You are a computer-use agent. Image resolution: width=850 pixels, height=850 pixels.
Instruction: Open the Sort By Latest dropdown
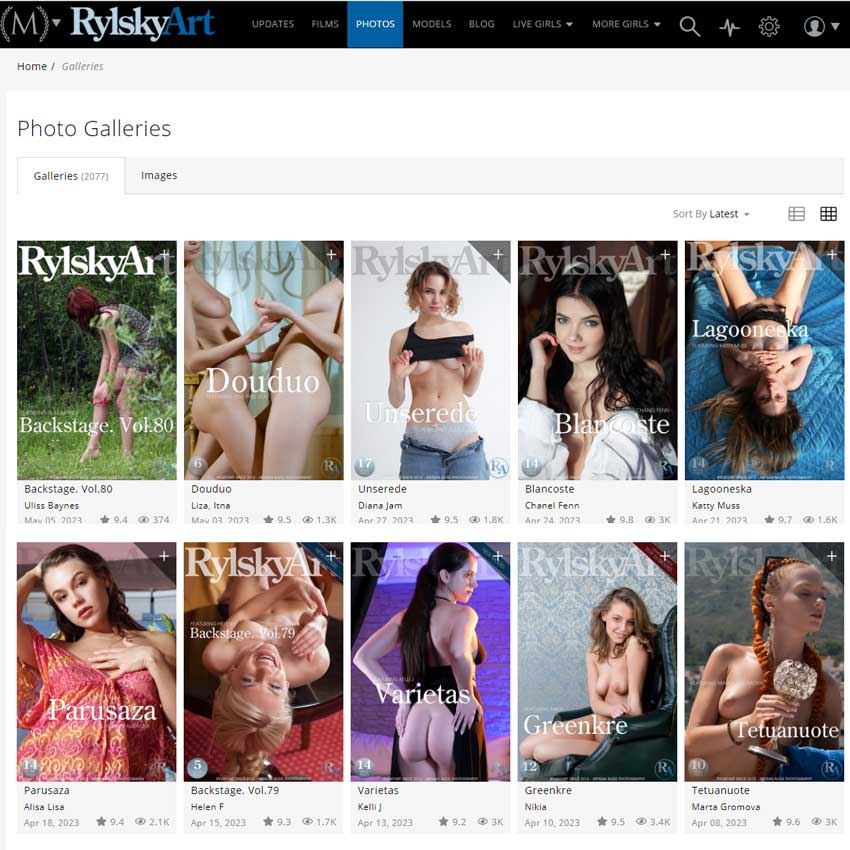[x=711, y=214]
